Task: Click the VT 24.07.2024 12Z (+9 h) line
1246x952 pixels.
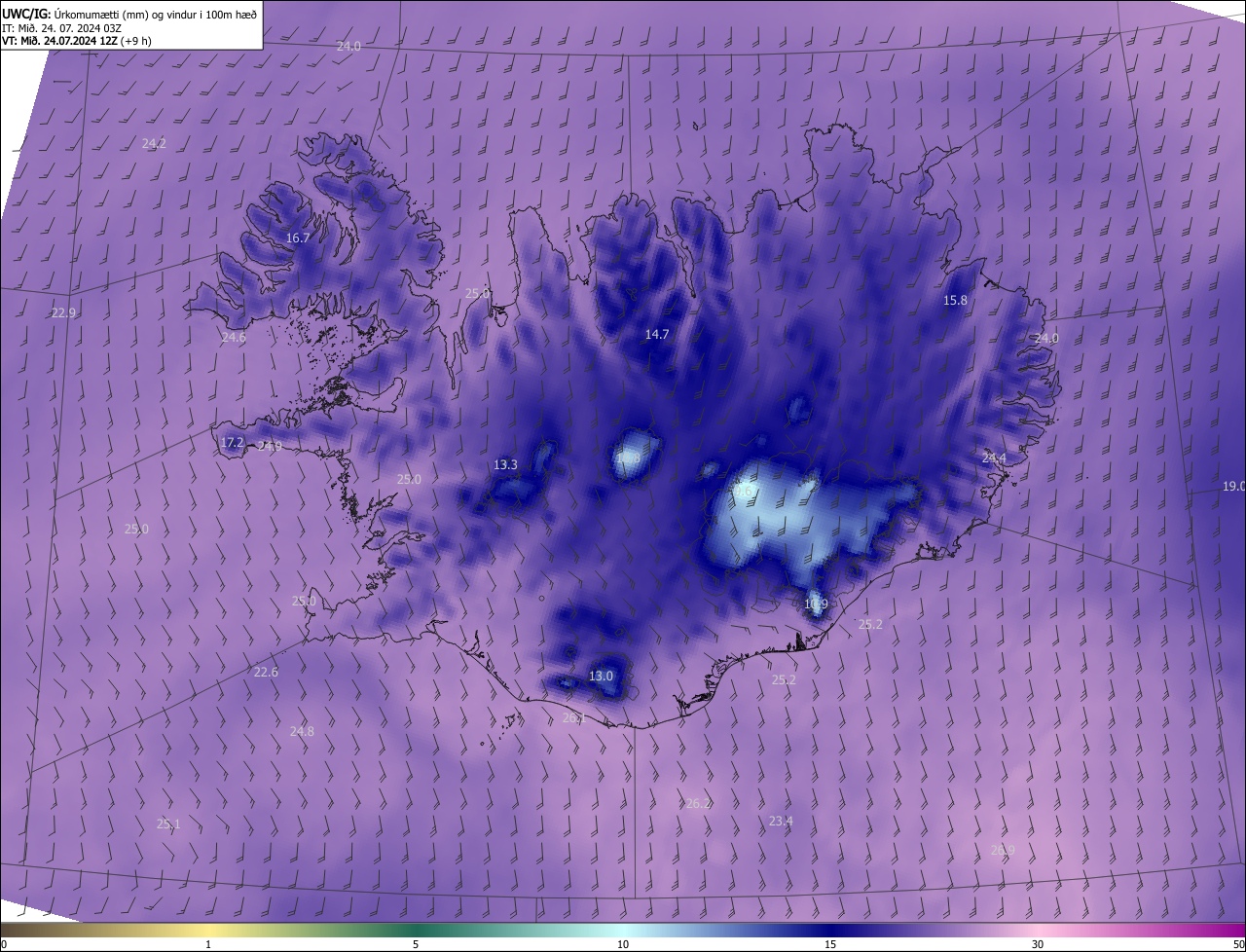Action: (x=77, y=41)
